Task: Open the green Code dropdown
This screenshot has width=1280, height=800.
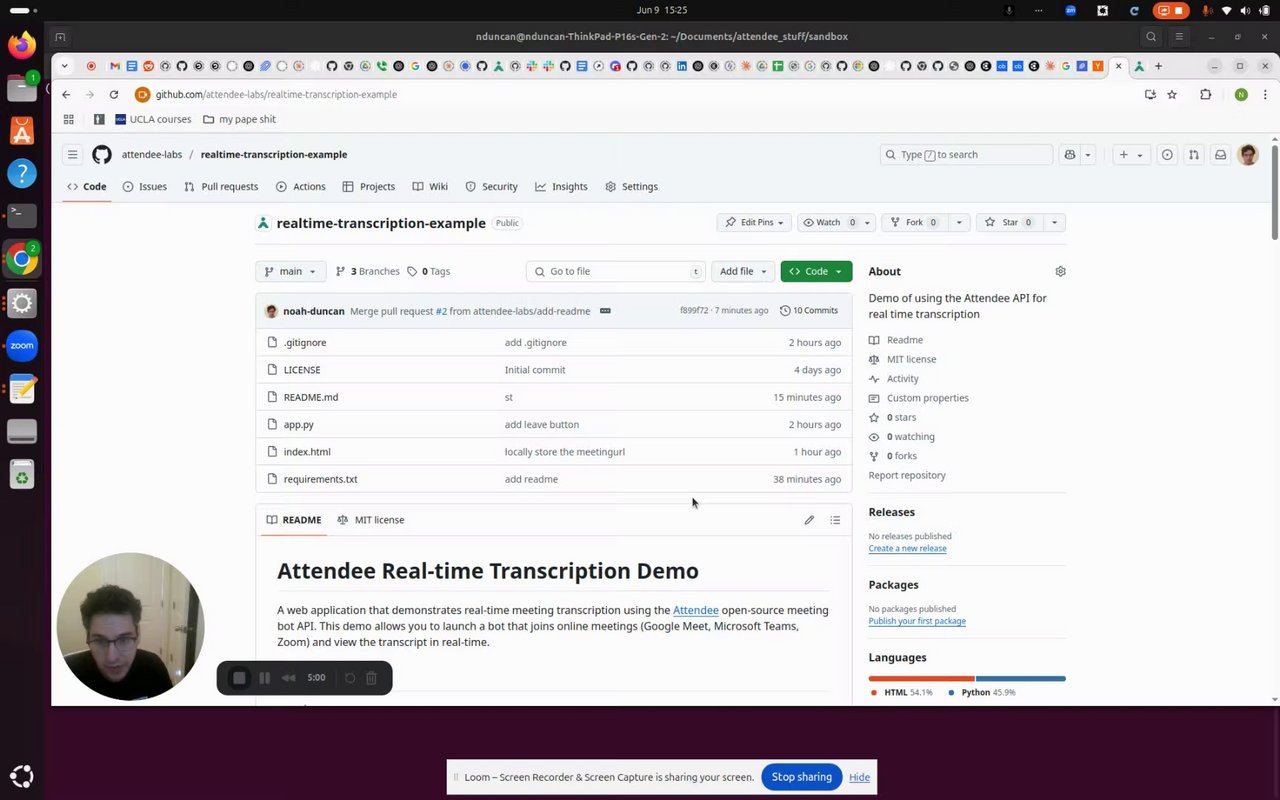Action: click(x=816, y=271)
